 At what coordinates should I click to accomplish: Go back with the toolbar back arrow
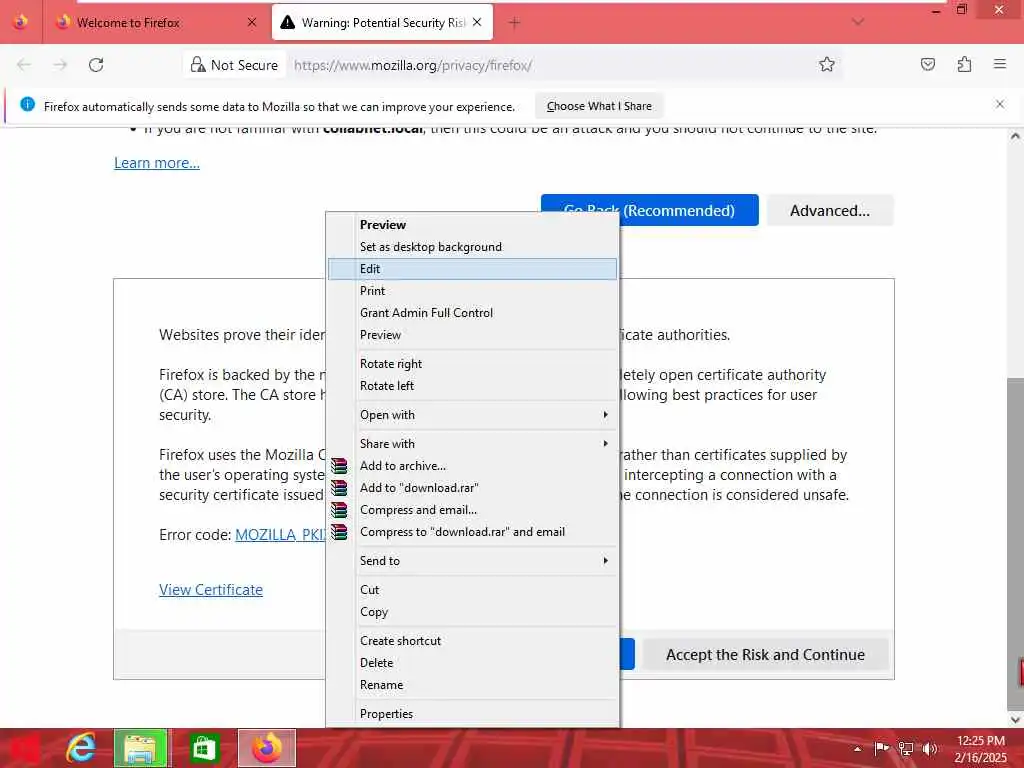coord(24,65)
